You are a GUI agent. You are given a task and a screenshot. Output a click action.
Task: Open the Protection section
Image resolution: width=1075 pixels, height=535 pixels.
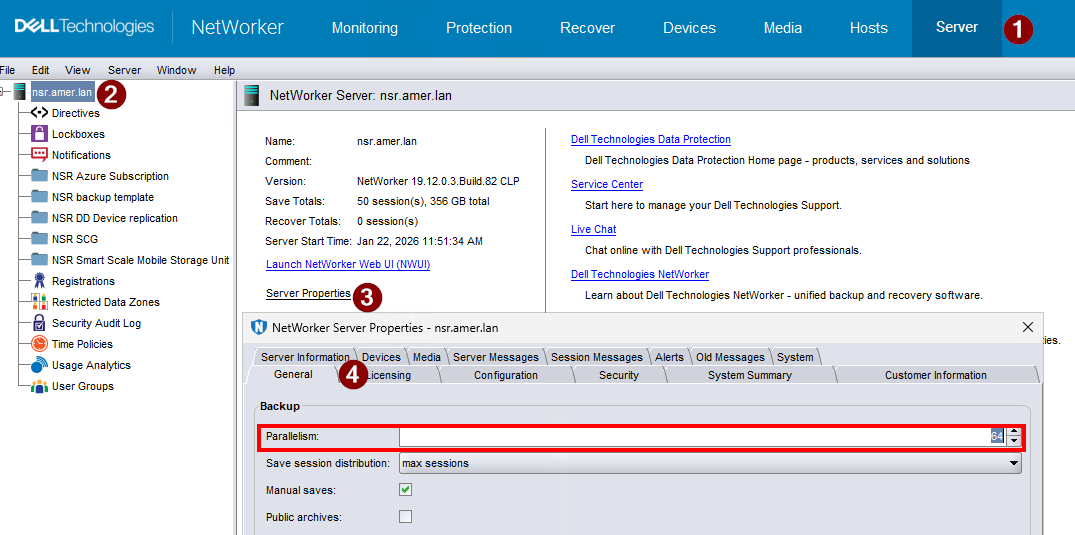479,28
